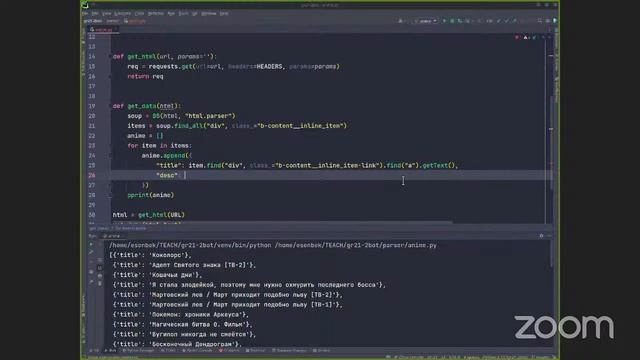Click the Git commit checkmark icon

point(506,21)
